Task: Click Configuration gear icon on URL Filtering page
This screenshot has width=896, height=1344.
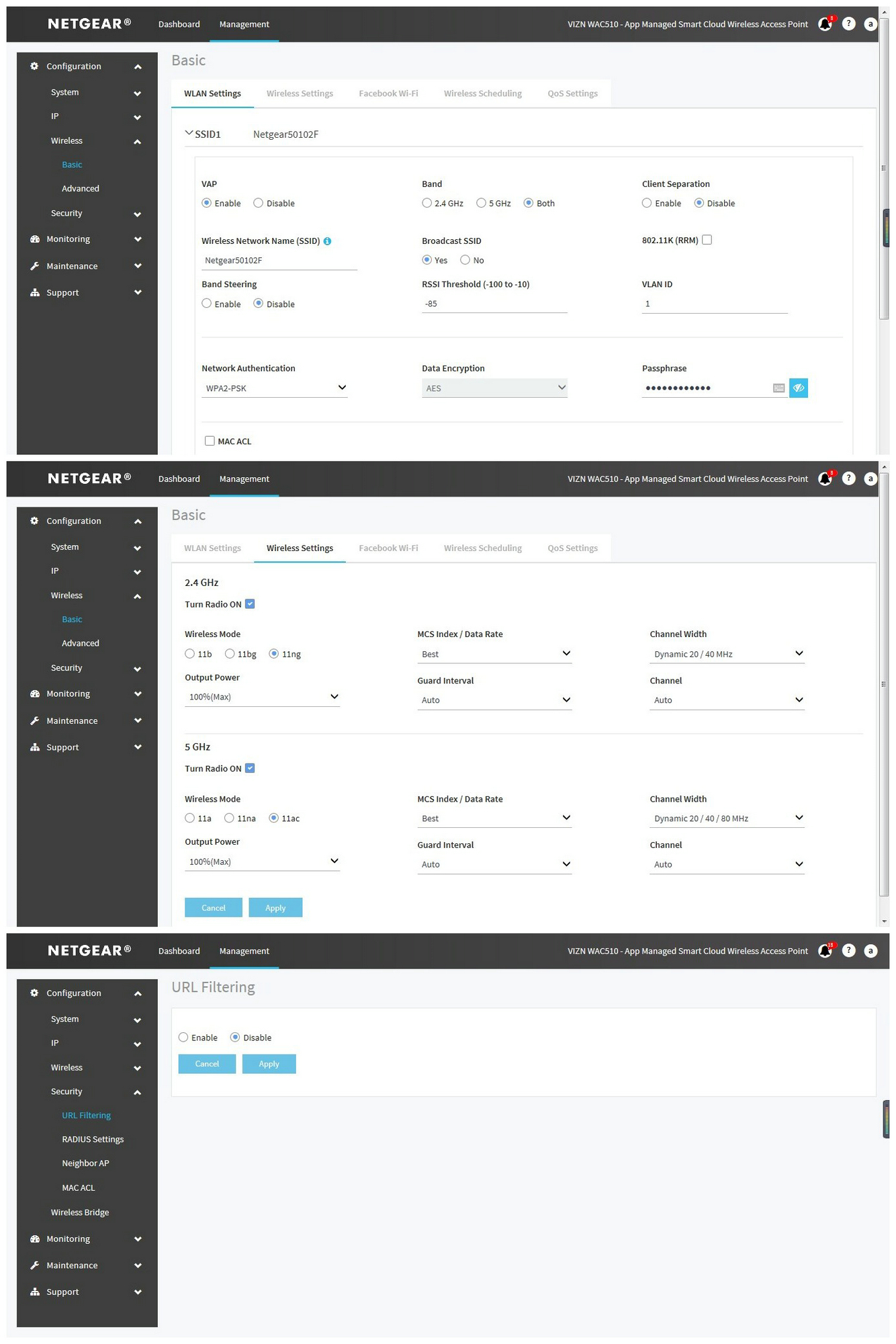Action: (34, 993)
